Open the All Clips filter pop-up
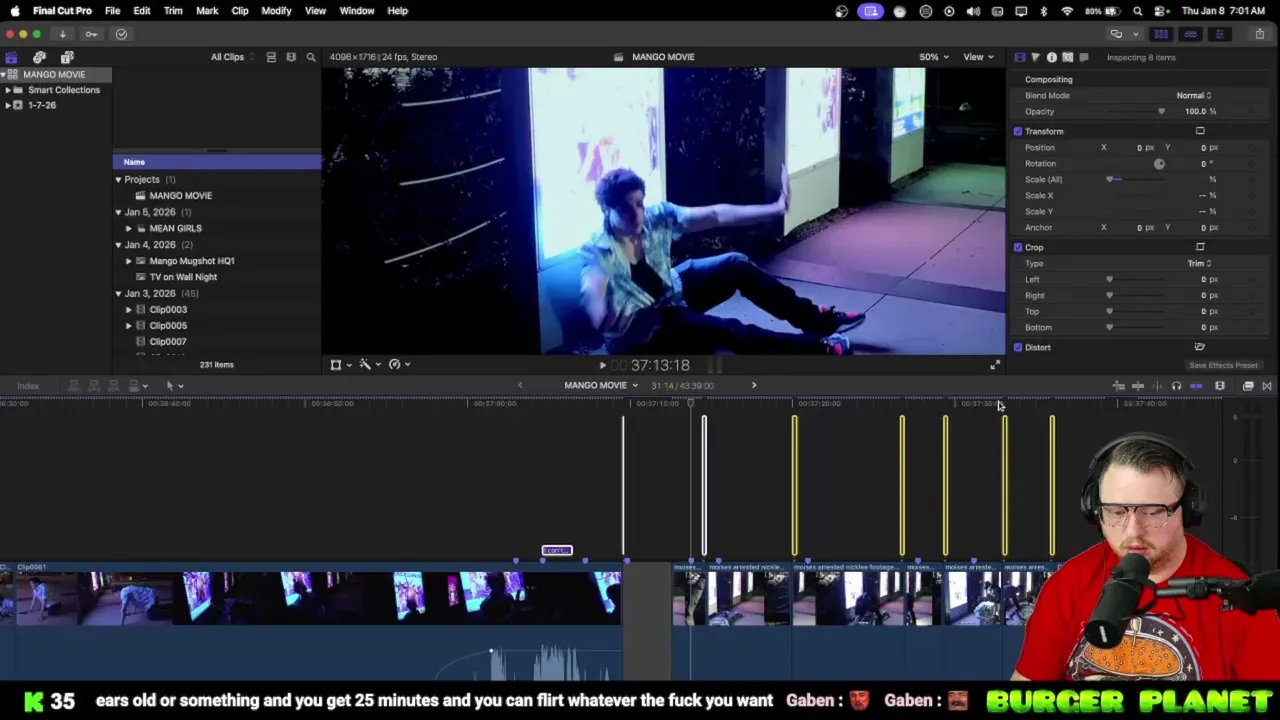Image resolution: width=1280 pixels, height=720 pixels. tap(232, 57)
